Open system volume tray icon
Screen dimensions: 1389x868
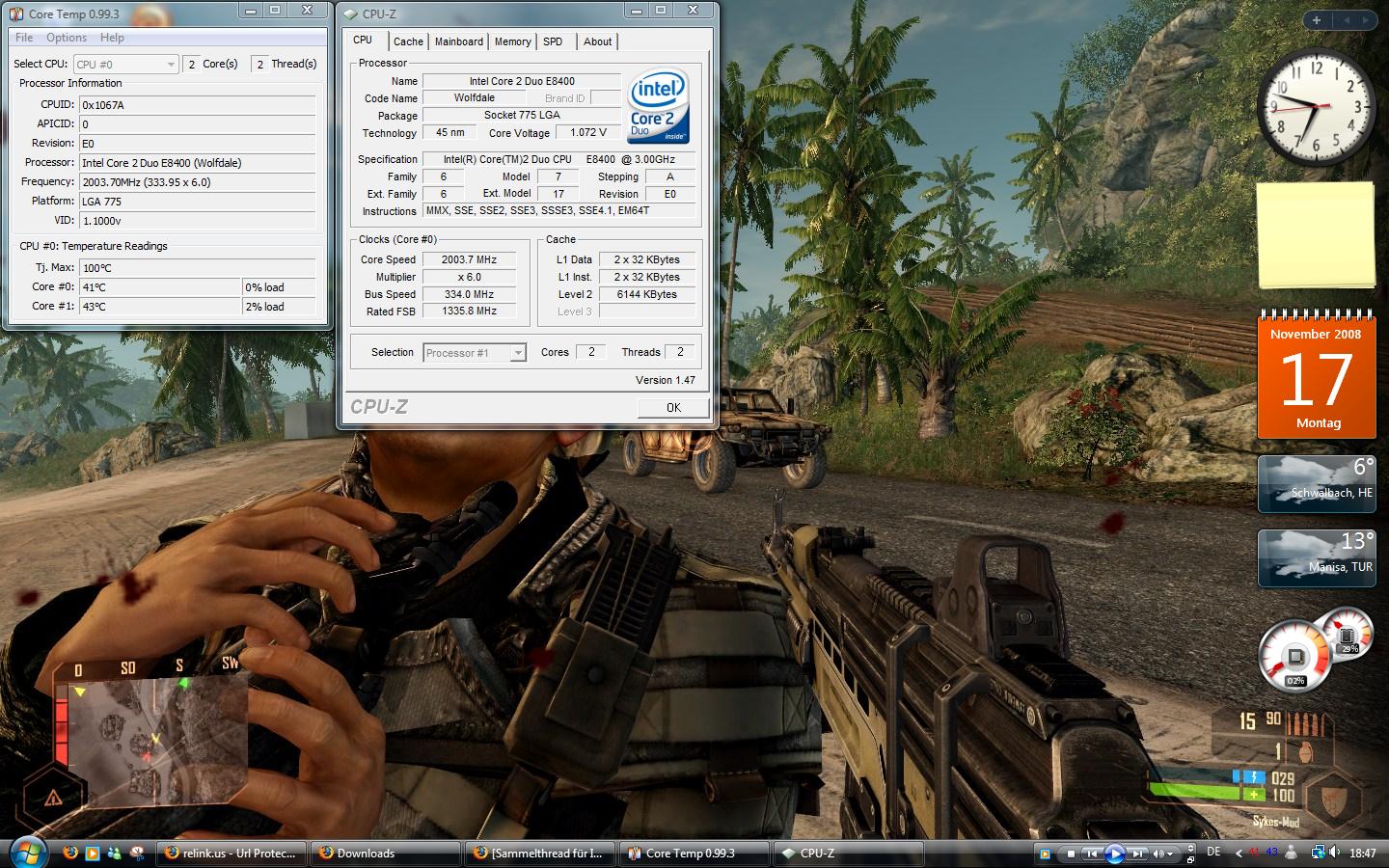pos(1335,853)
